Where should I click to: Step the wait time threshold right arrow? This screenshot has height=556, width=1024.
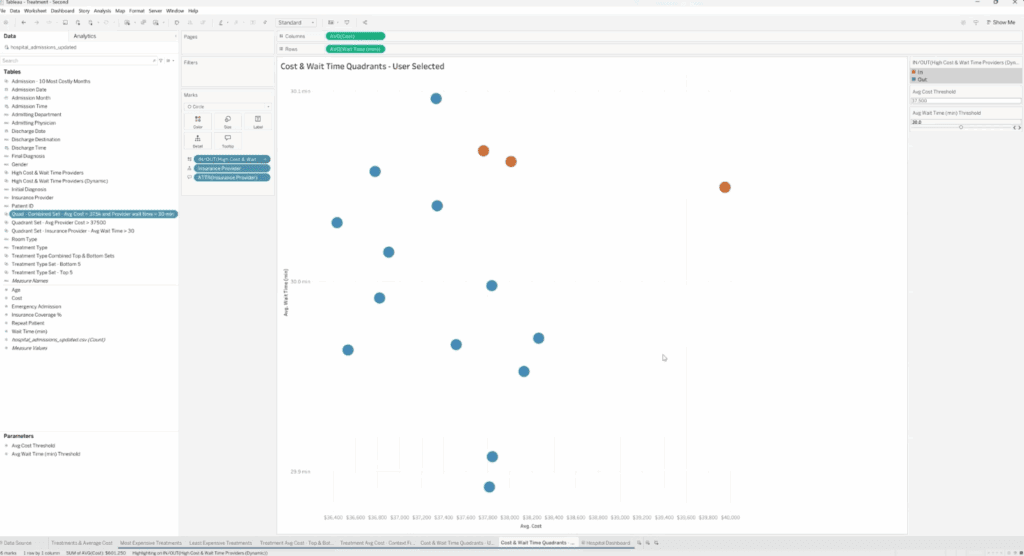(1019, 127)
